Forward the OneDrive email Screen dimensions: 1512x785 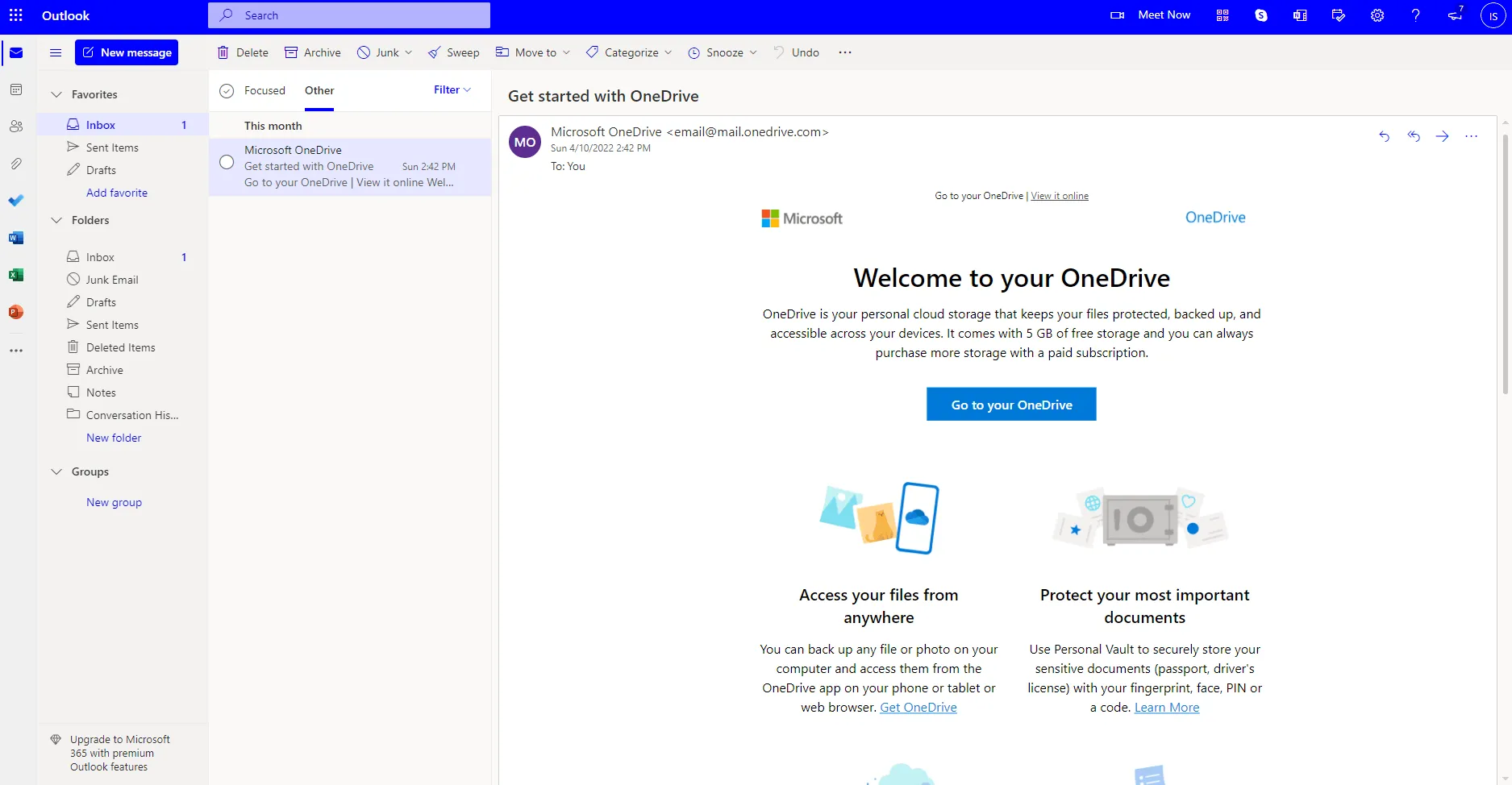click(x=1443, y=136)
